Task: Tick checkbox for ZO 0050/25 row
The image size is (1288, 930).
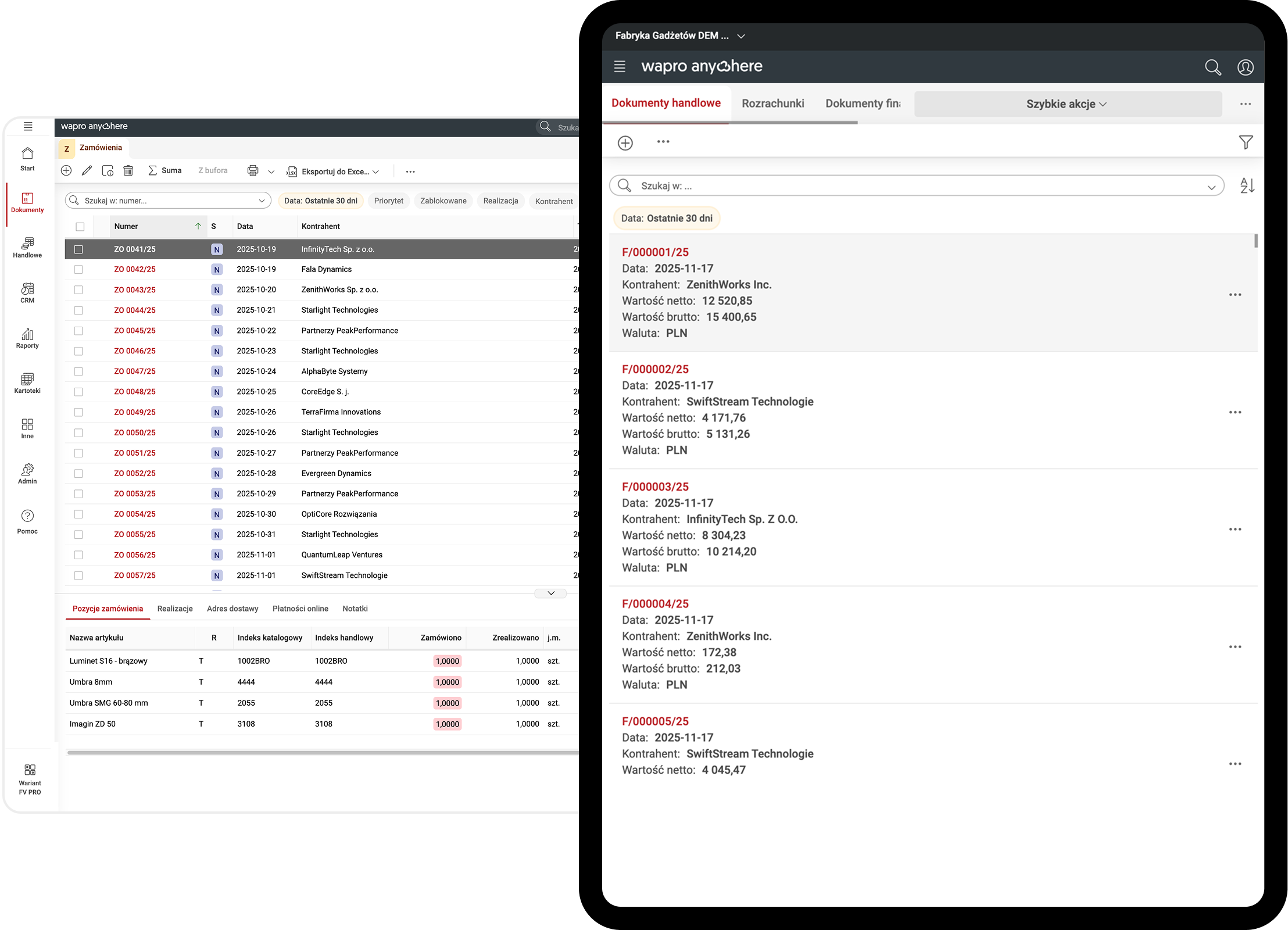Action: tap(78, 433)
